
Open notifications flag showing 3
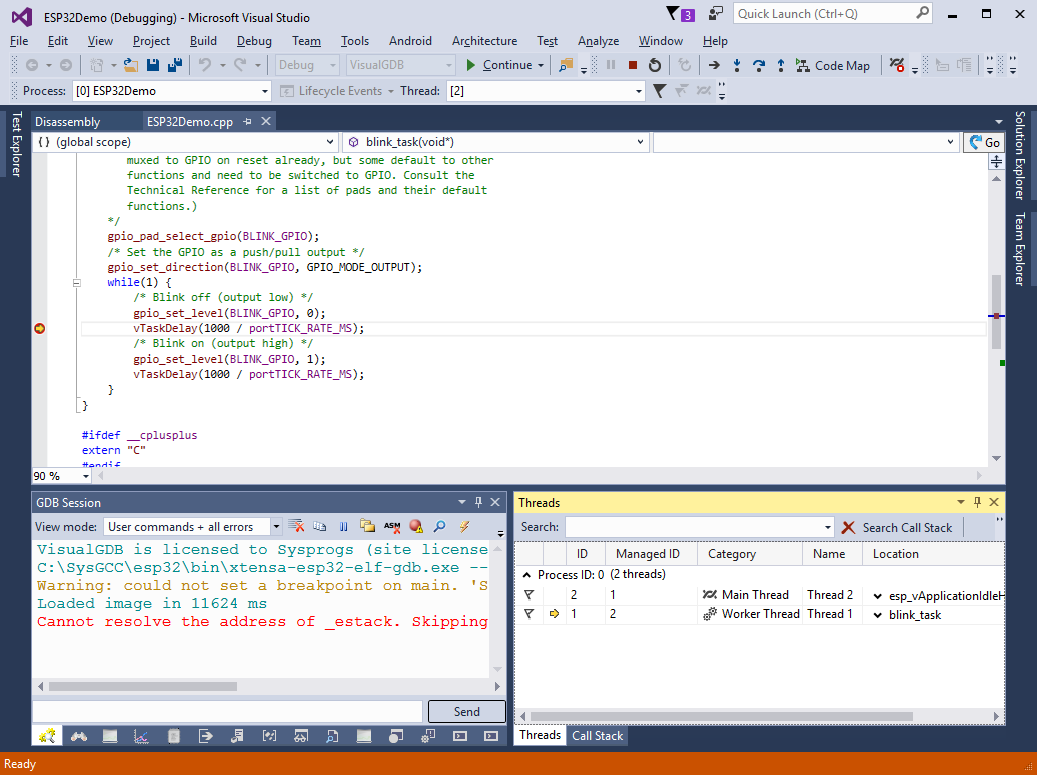click(680, 14)
